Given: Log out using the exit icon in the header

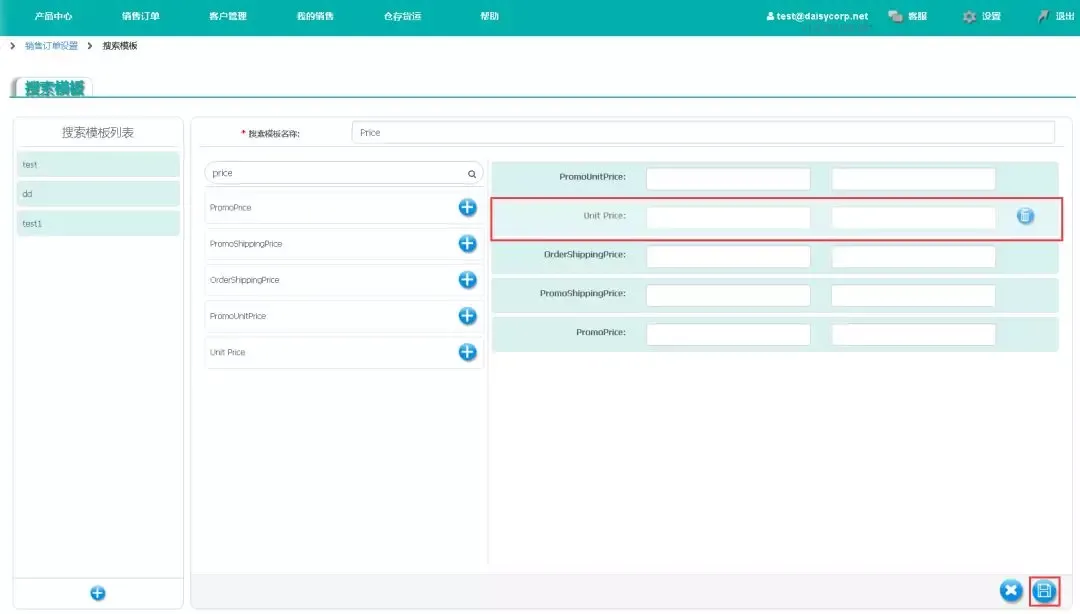Looking at the screenshot, I should tap(1043, 16).
